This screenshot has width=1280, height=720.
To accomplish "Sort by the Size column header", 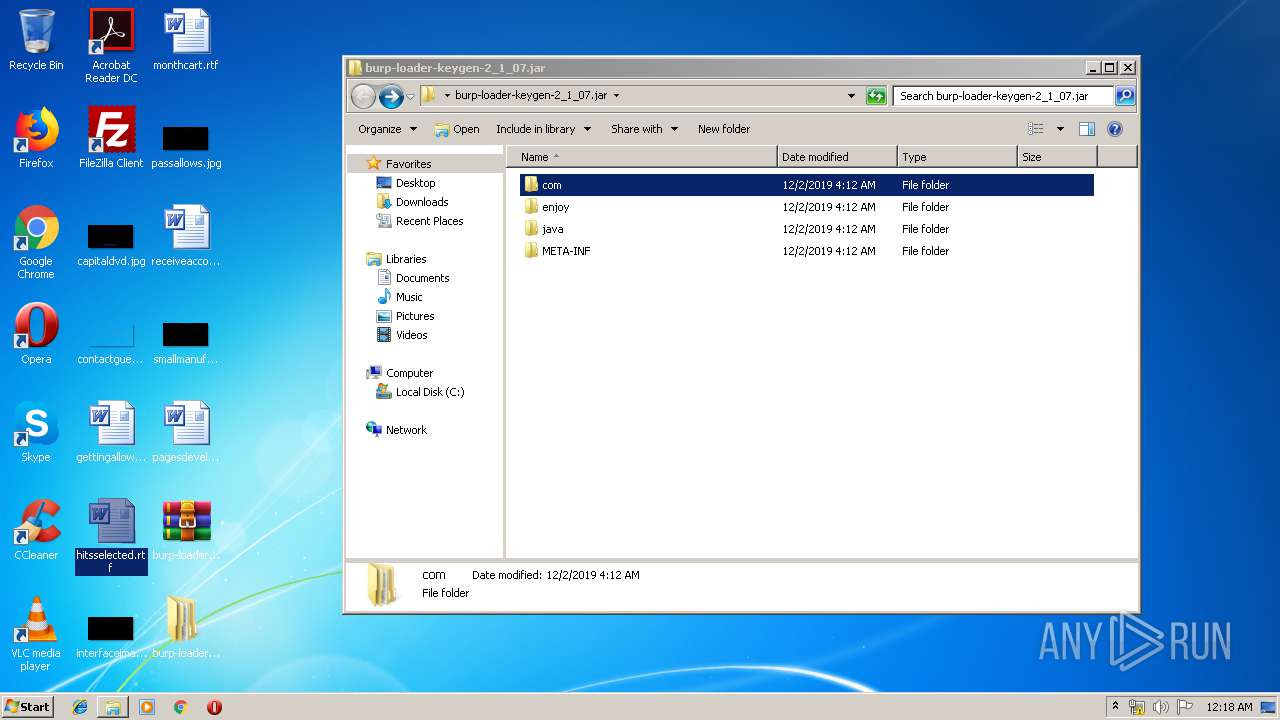I will point(1057,157).
